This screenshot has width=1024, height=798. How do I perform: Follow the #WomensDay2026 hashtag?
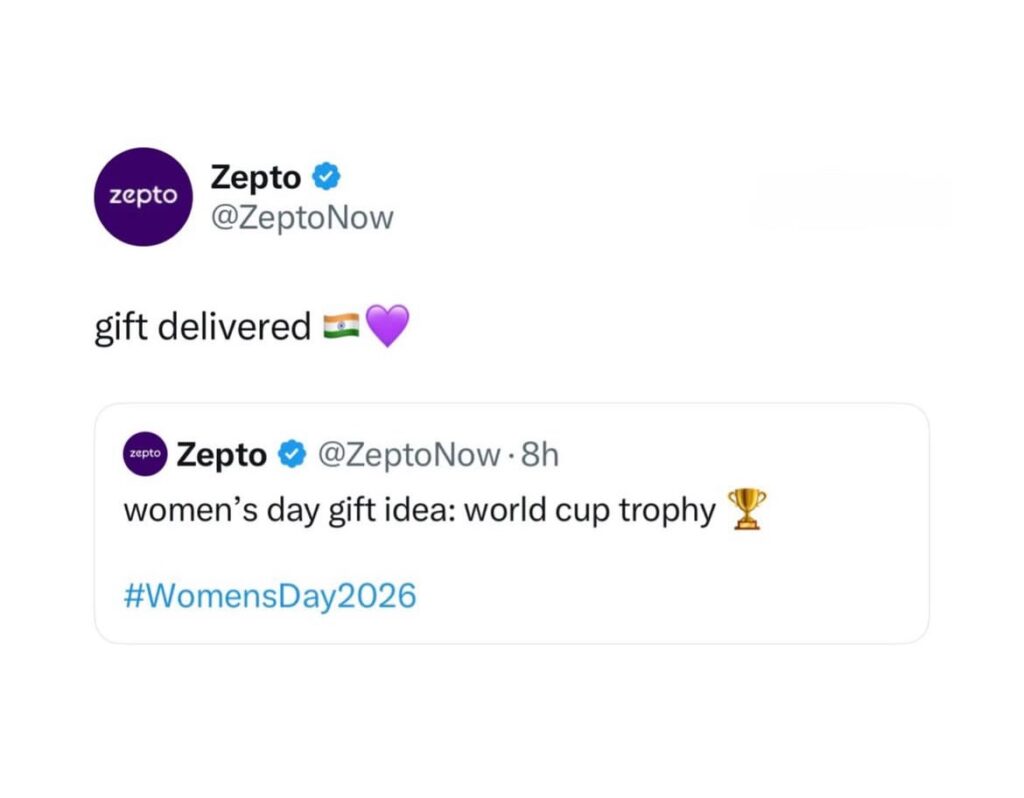269,596
